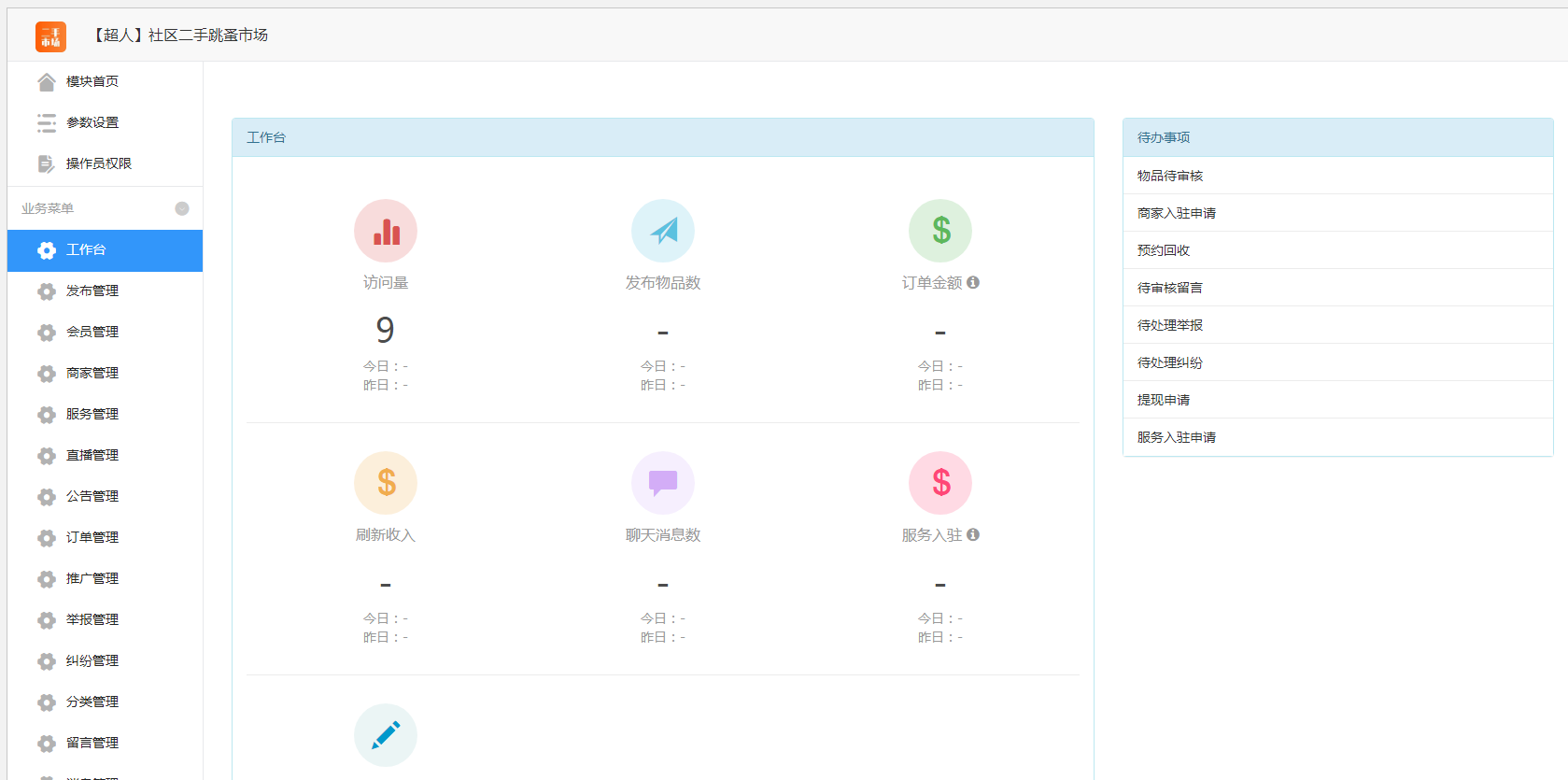1568x780 pixels.
Task: Open the 留言管理 menu item
Action: click(105, 744)
